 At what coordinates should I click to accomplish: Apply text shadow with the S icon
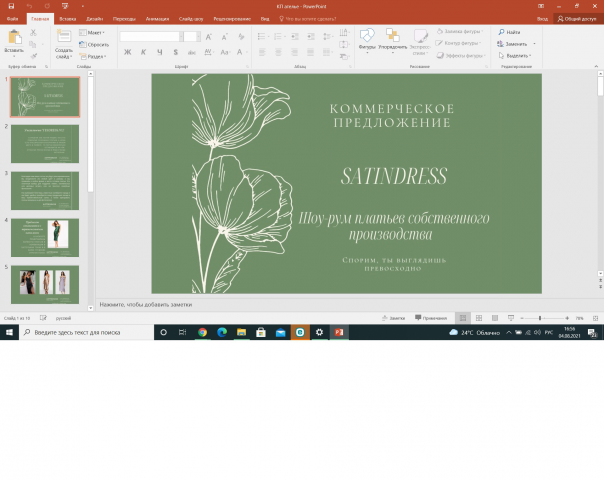(176, 52)
